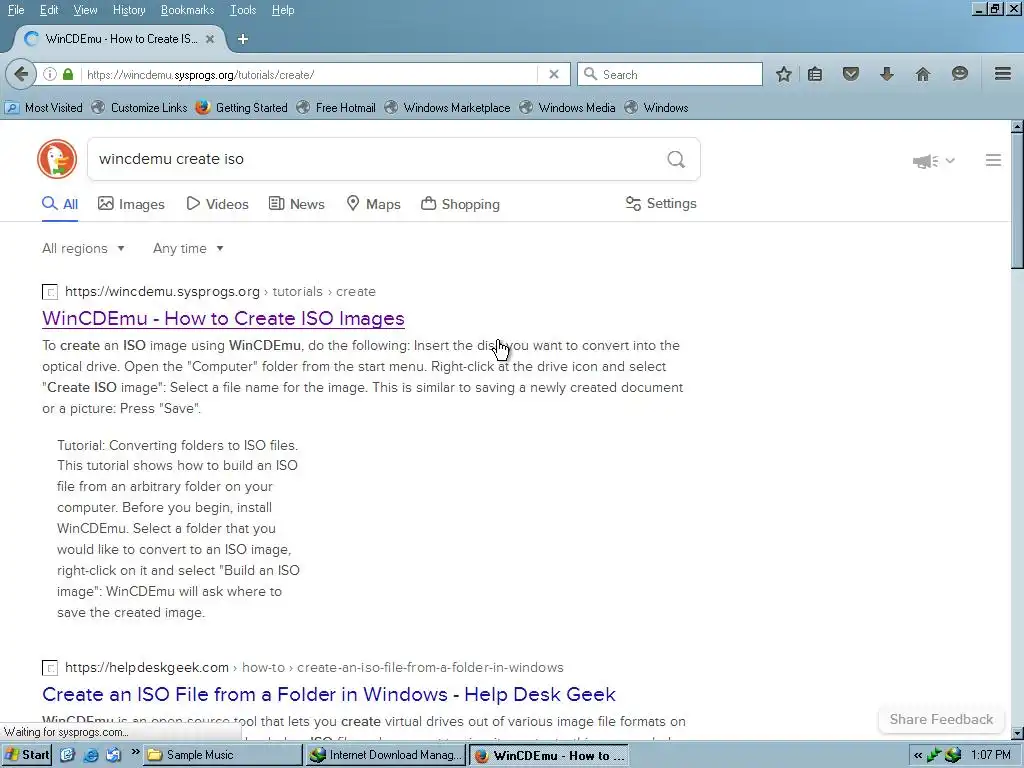
Task: Click the chat bubble smiley toolbar icon
Action: tap(959, 74)
